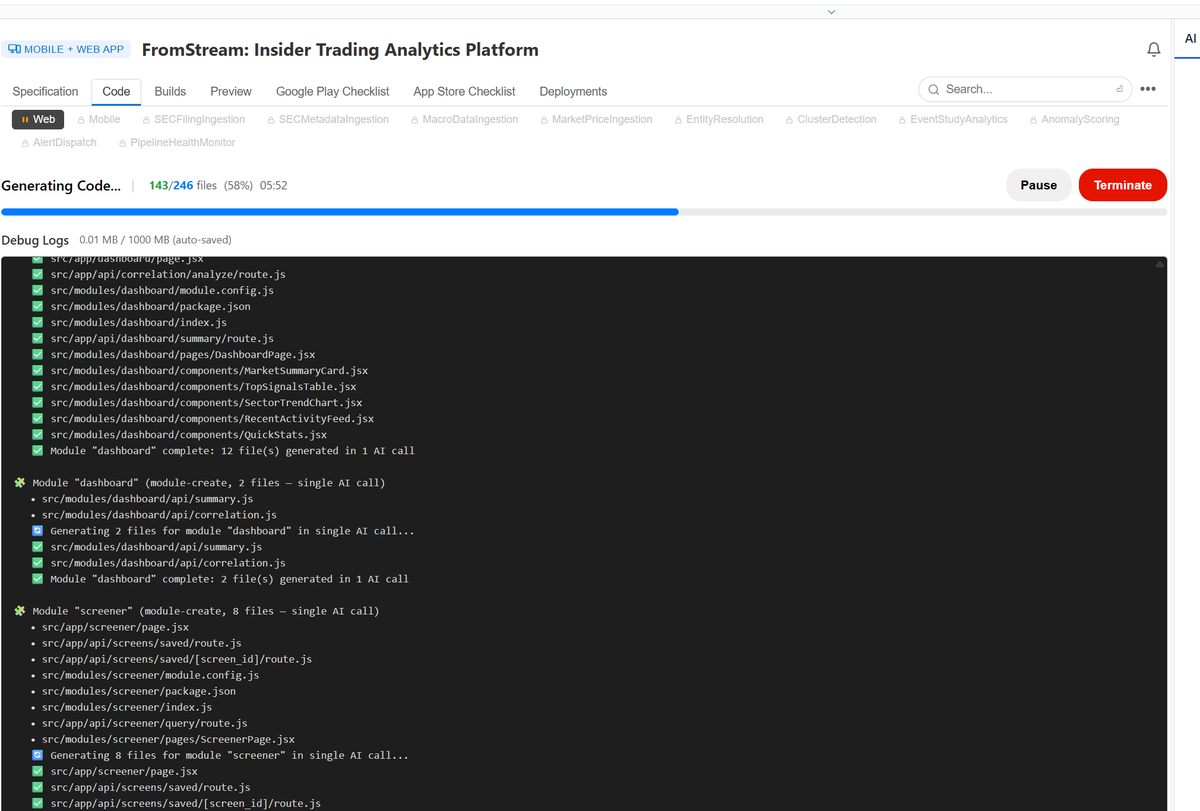Terminate the code generation
Viewport: 1200px width, 811px height.
click(1122, 185)
